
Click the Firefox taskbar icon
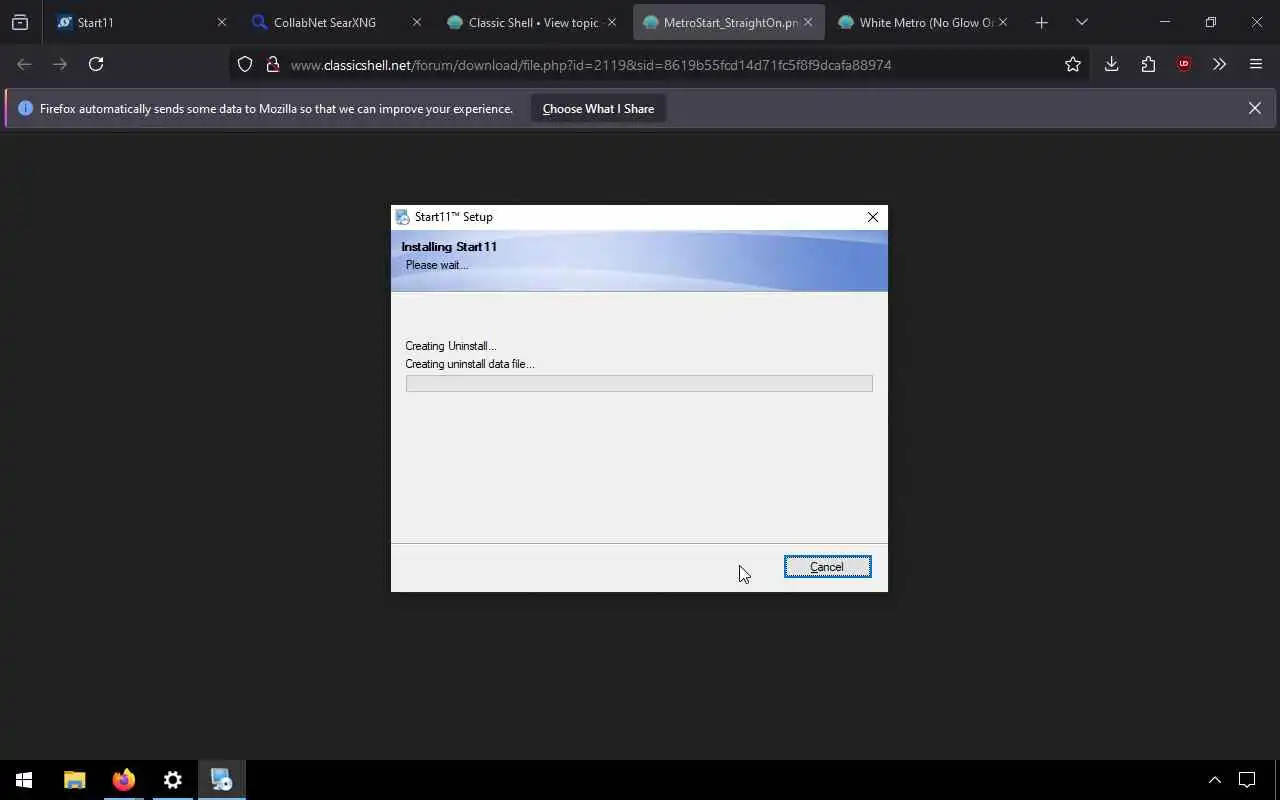pyautogui.click(x=123, y=780)
